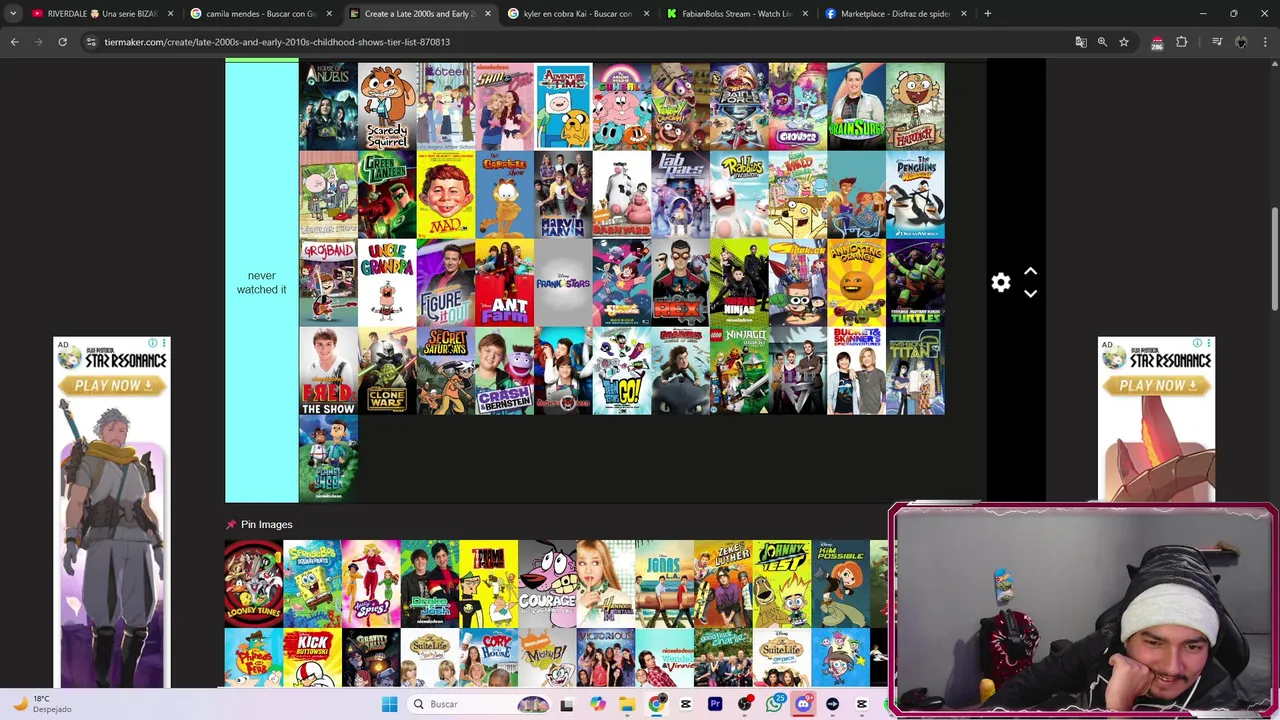Switch to RIVERDALE YouTube tab
Image resolution: width=1280 pixels, height=720 pixels.
pyautogui.click(x=102, y=14)
